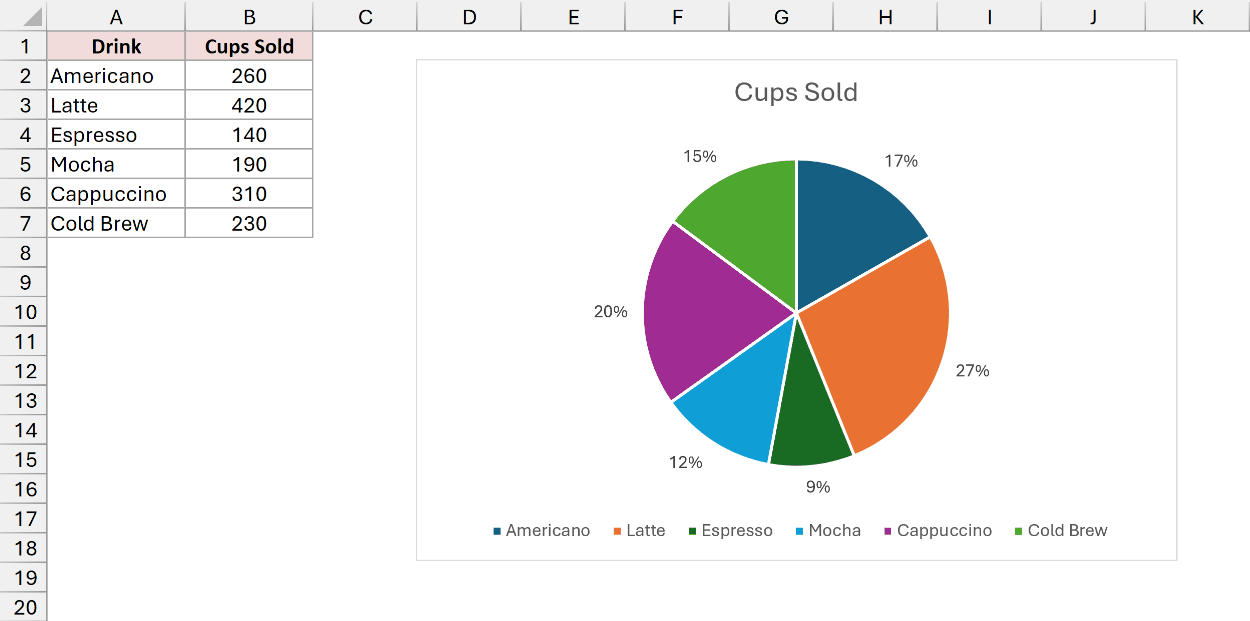This screenshot has width=1250, height=621.
Task: Click the 20% data label
Action: (x=611, y=312)
